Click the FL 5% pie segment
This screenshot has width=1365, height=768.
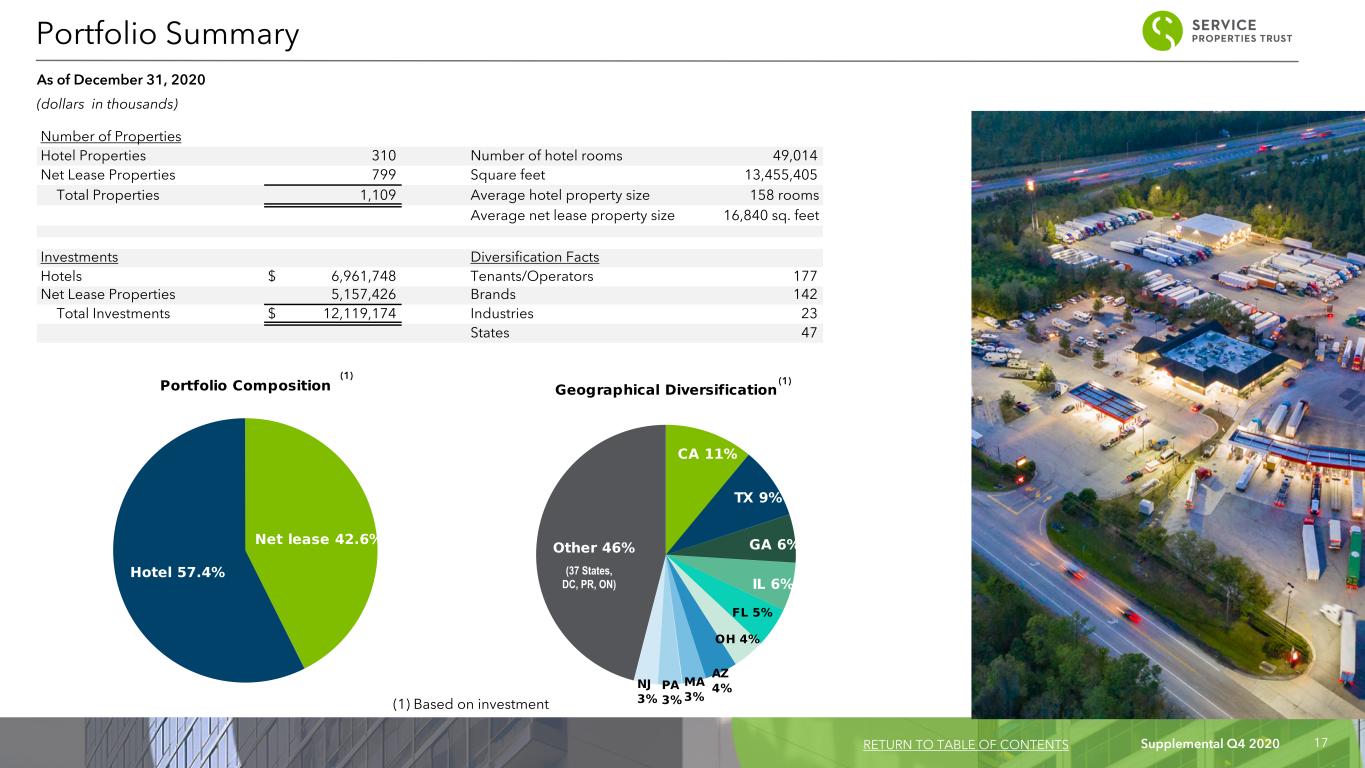750,612
